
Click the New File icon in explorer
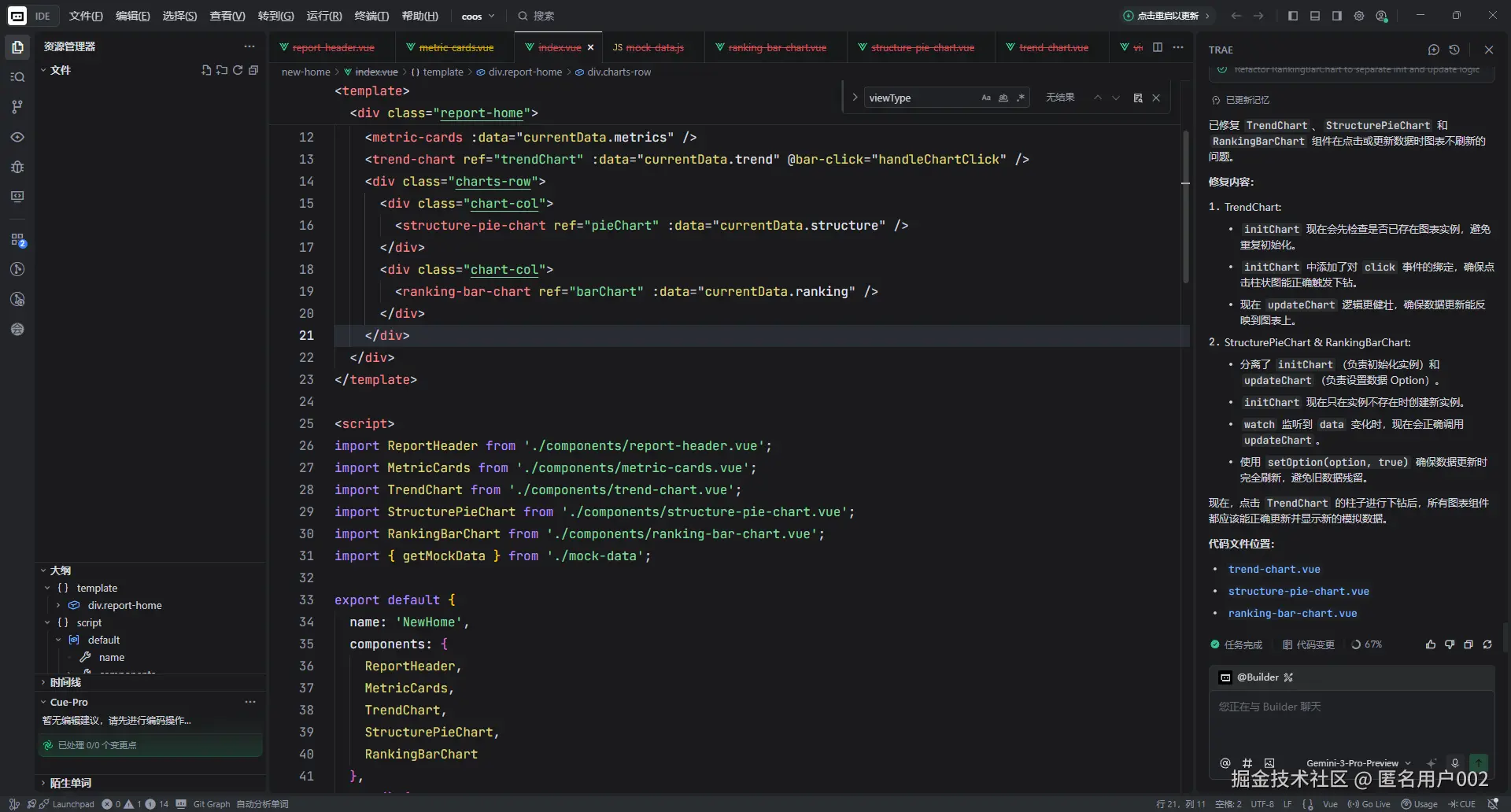pos(206,70)
